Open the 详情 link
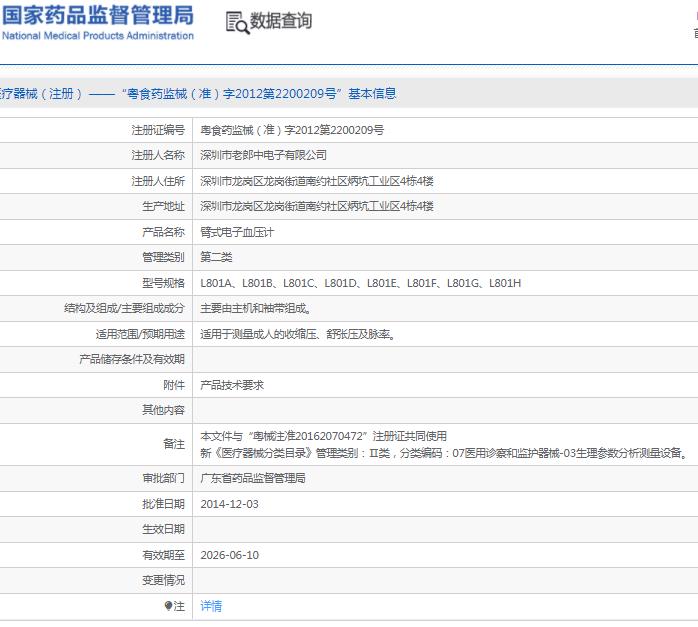The height and width of the screenshot is (627, 698). [211, 606]
